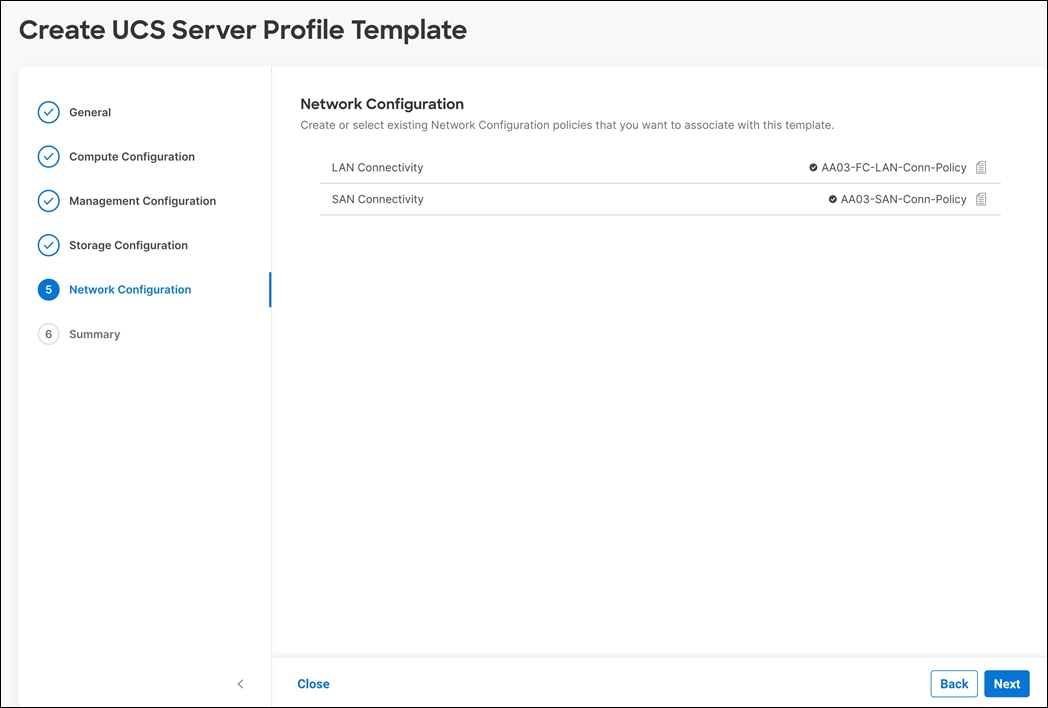Click the check icon beside Management Configuration
This screenshot has width=1048, height=708.
(x=48, y=201)
